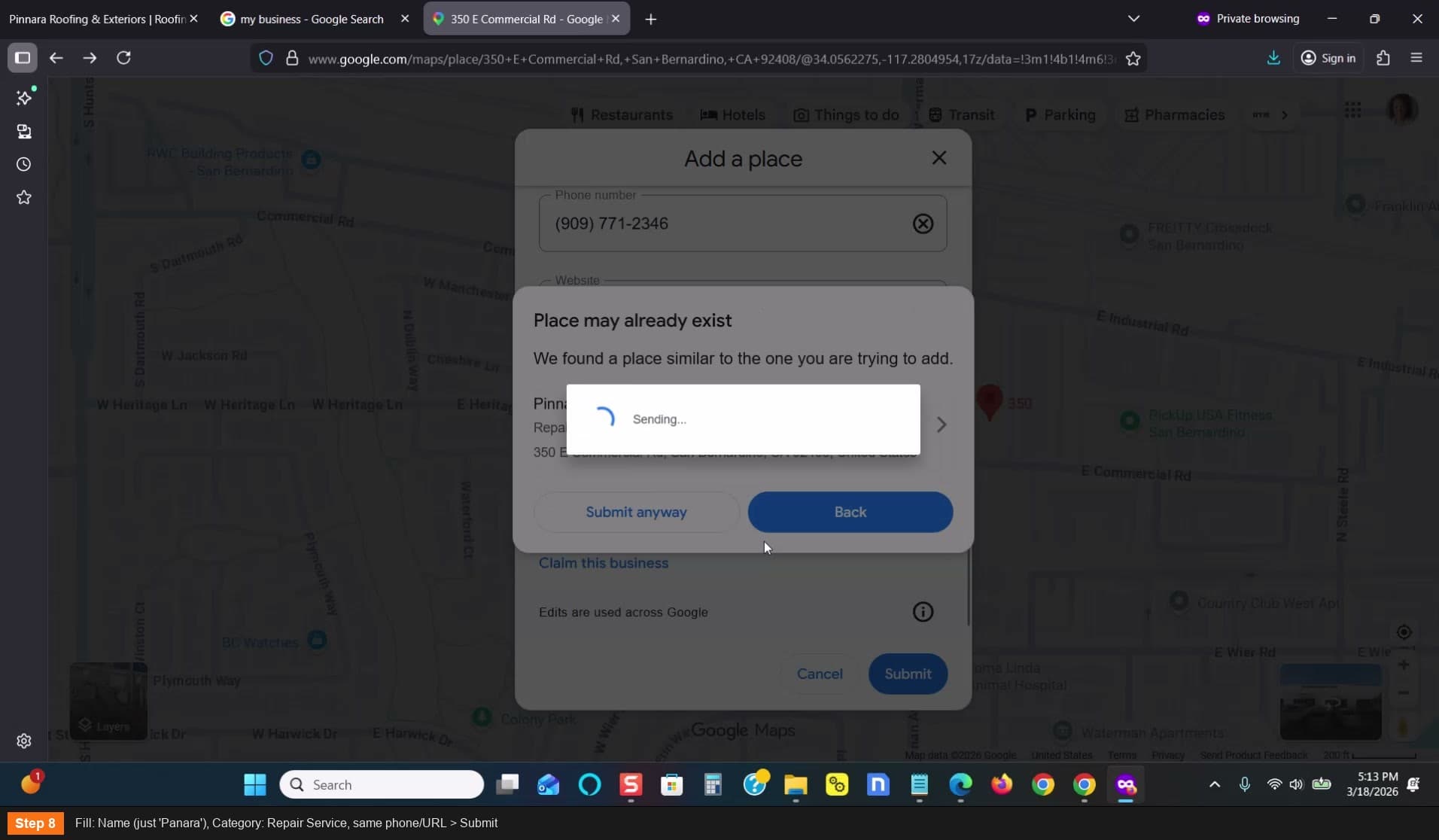Switch to my business Google Search tab

312,19
